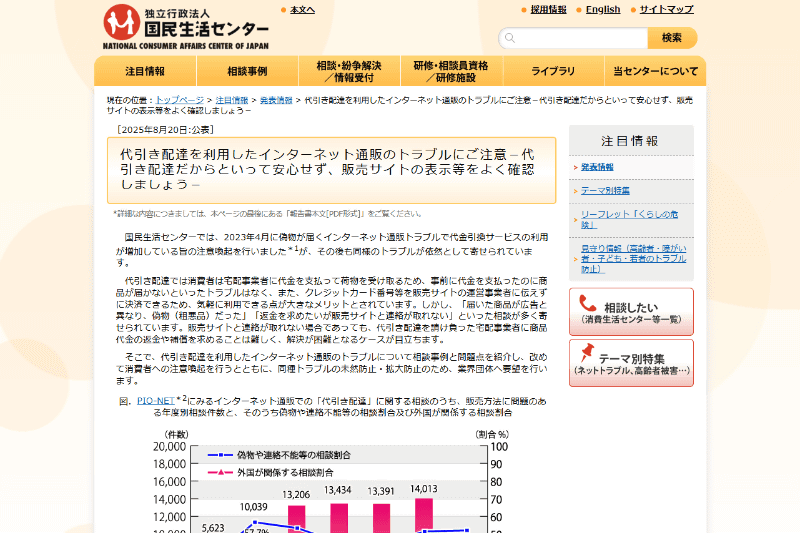The image size is (800, 533).
Task: Open 見守り情報 sidebar link
Action: click(x=634, y=259)
